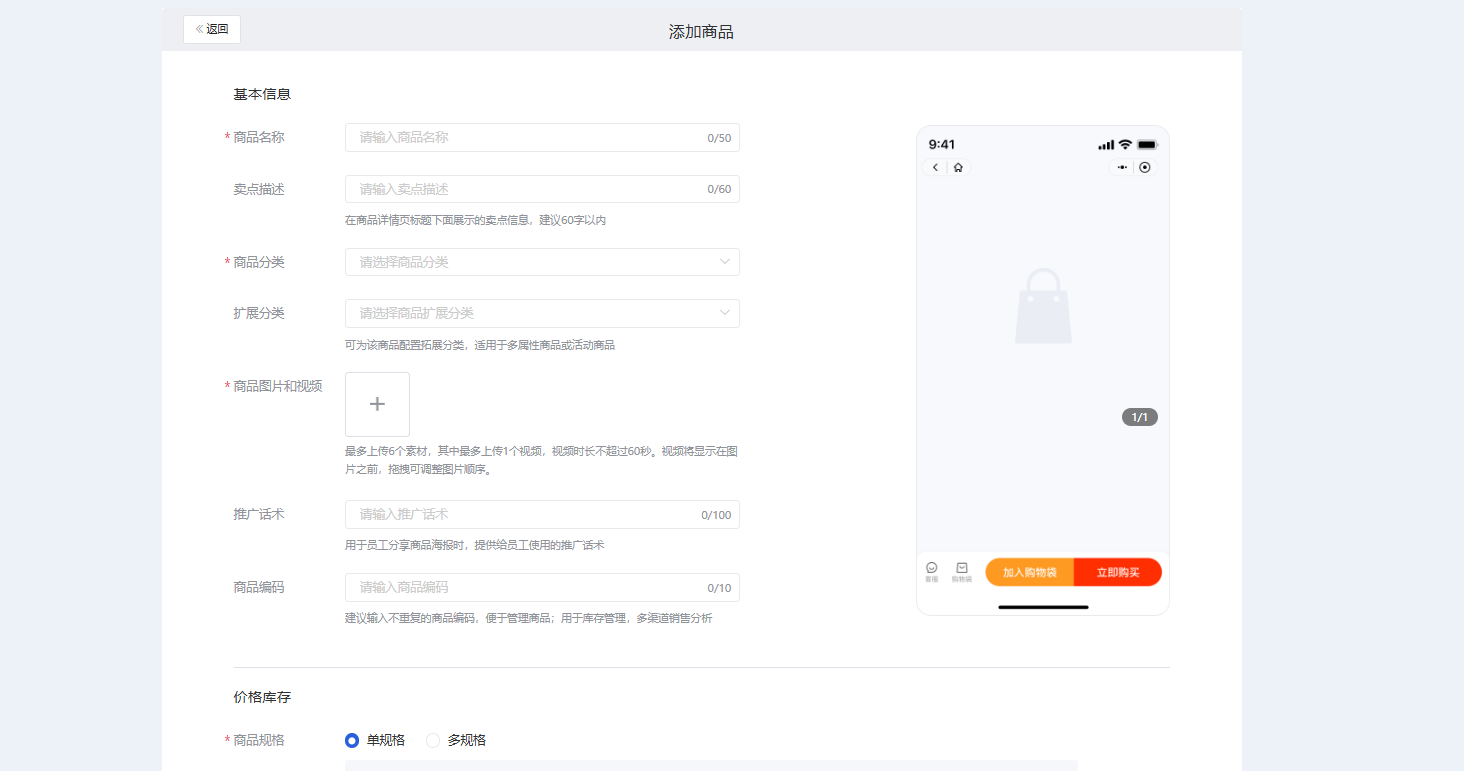
Task: Click the 添加商品 page title
Action: click(x=701, y=32)
